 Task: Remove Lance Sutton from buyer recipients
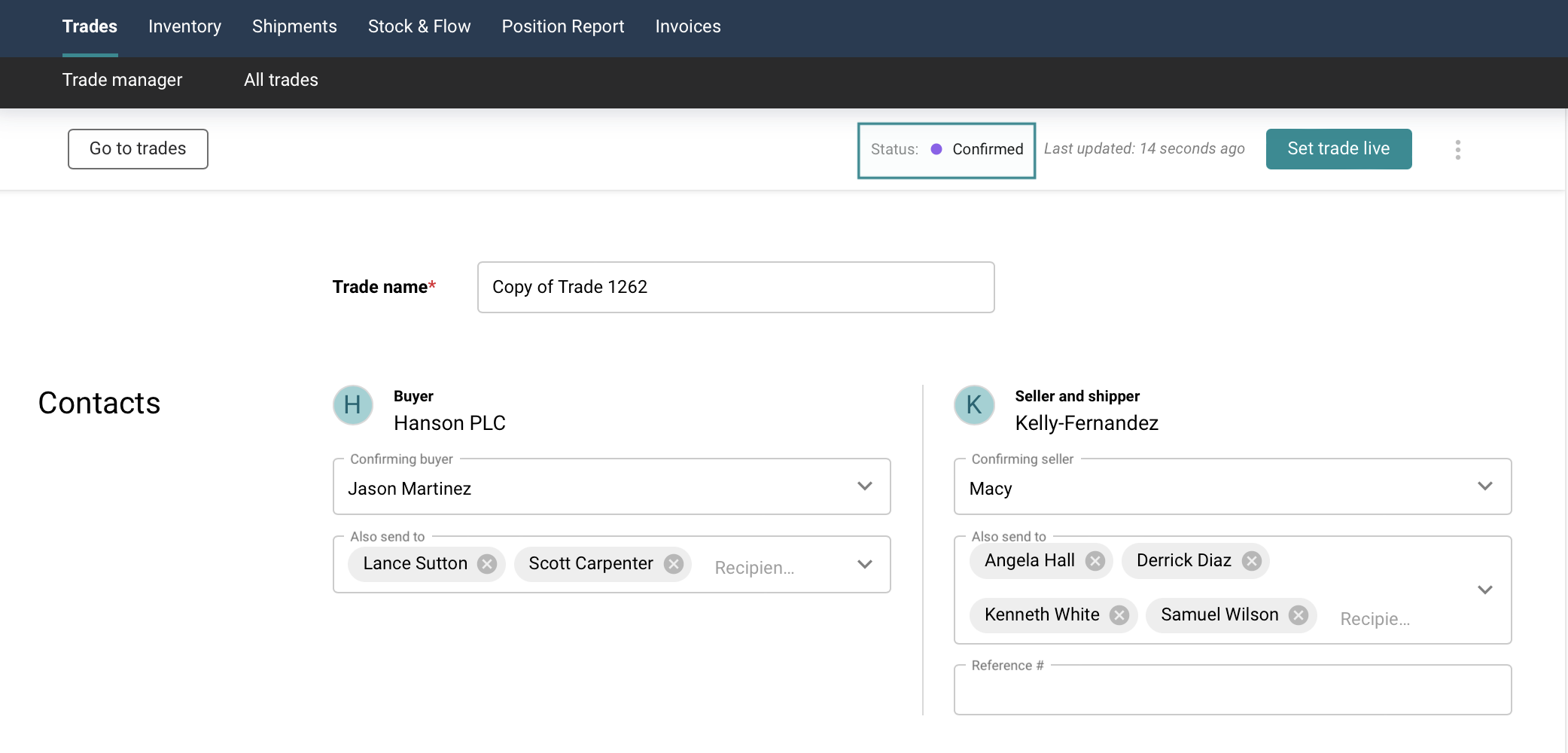coord(487,564)
